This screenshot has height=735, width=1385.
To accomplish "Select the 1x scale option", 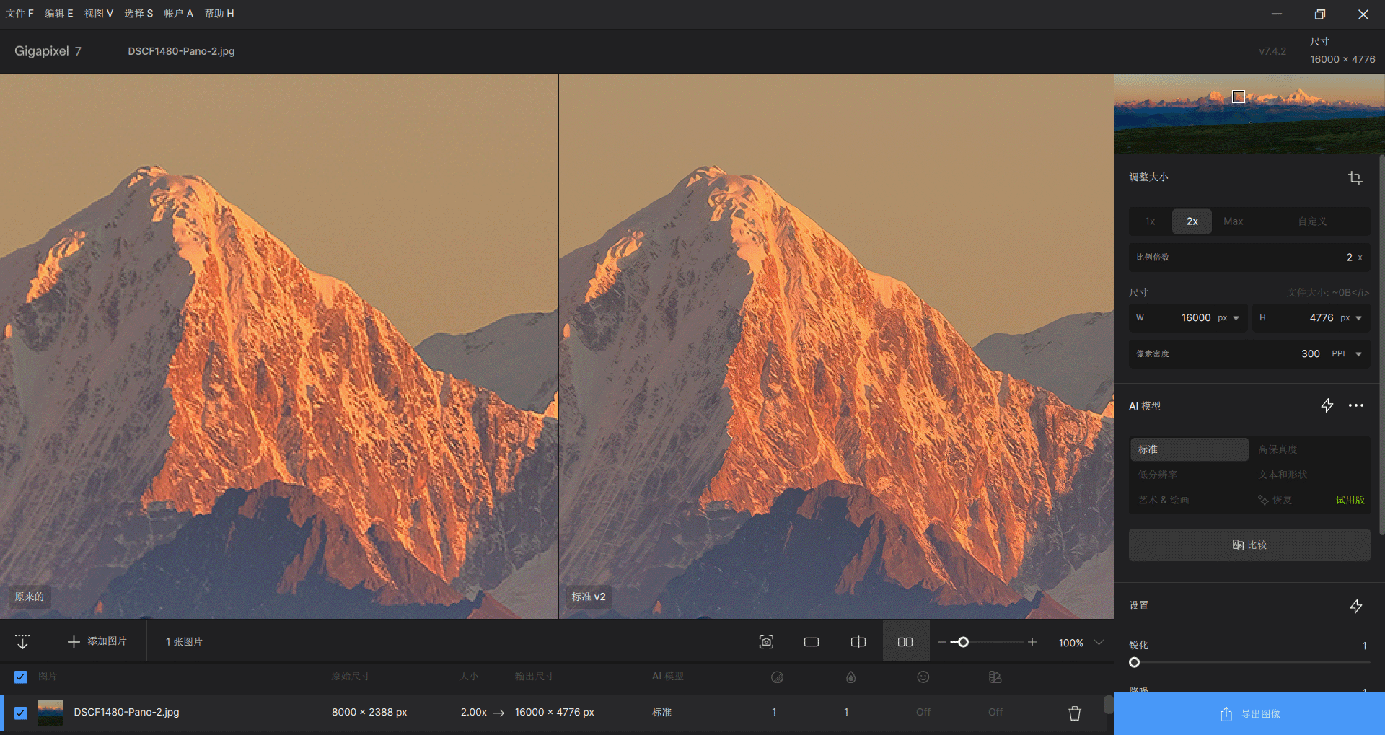I will click(1150, 221).
